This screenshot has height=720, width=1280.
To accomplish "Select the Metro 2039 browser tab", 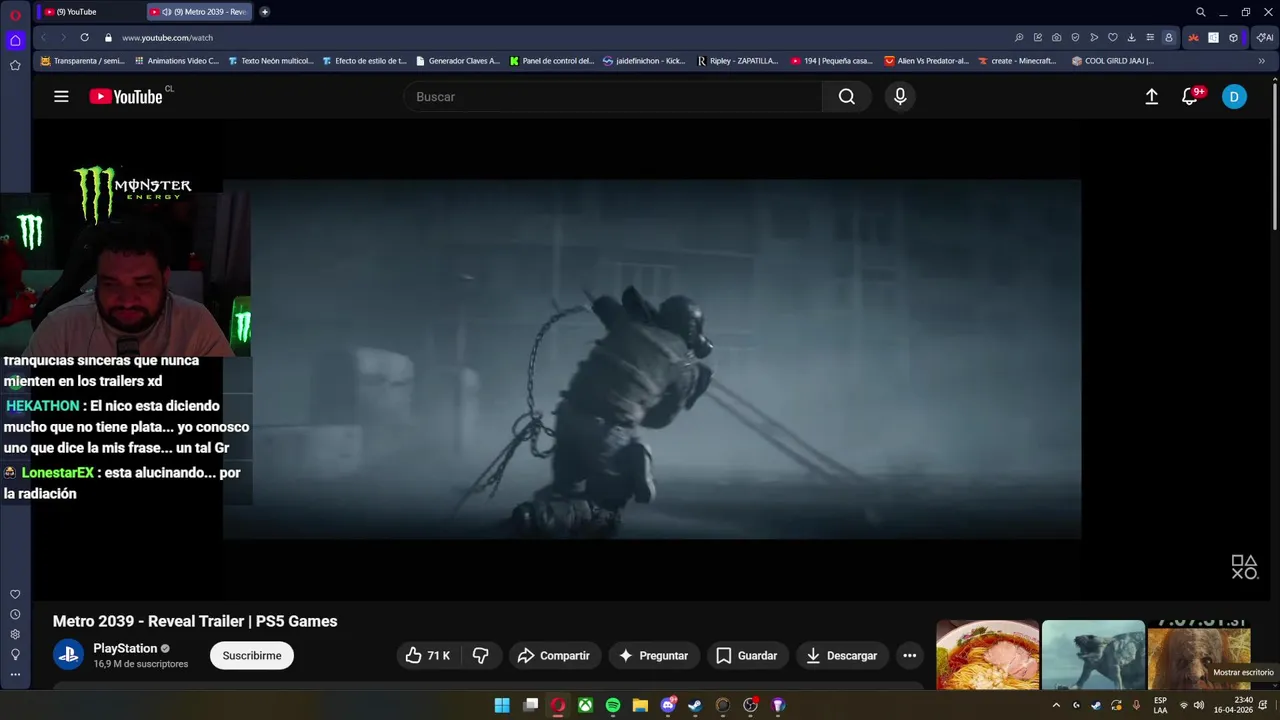I will point(200,12).
